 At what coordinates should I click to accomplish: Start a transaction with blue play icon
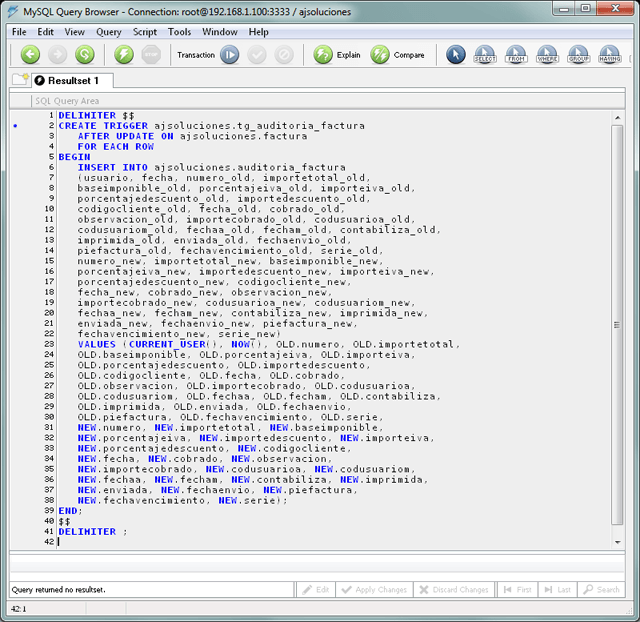(x=229, y=55)
